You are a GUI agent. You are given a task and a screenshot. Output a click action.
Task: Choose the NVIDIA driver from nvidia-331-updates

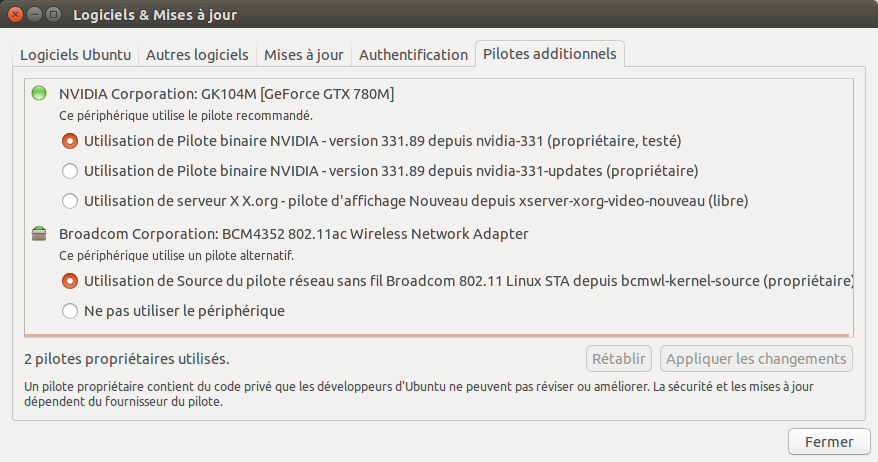click(x=70, y=171)
